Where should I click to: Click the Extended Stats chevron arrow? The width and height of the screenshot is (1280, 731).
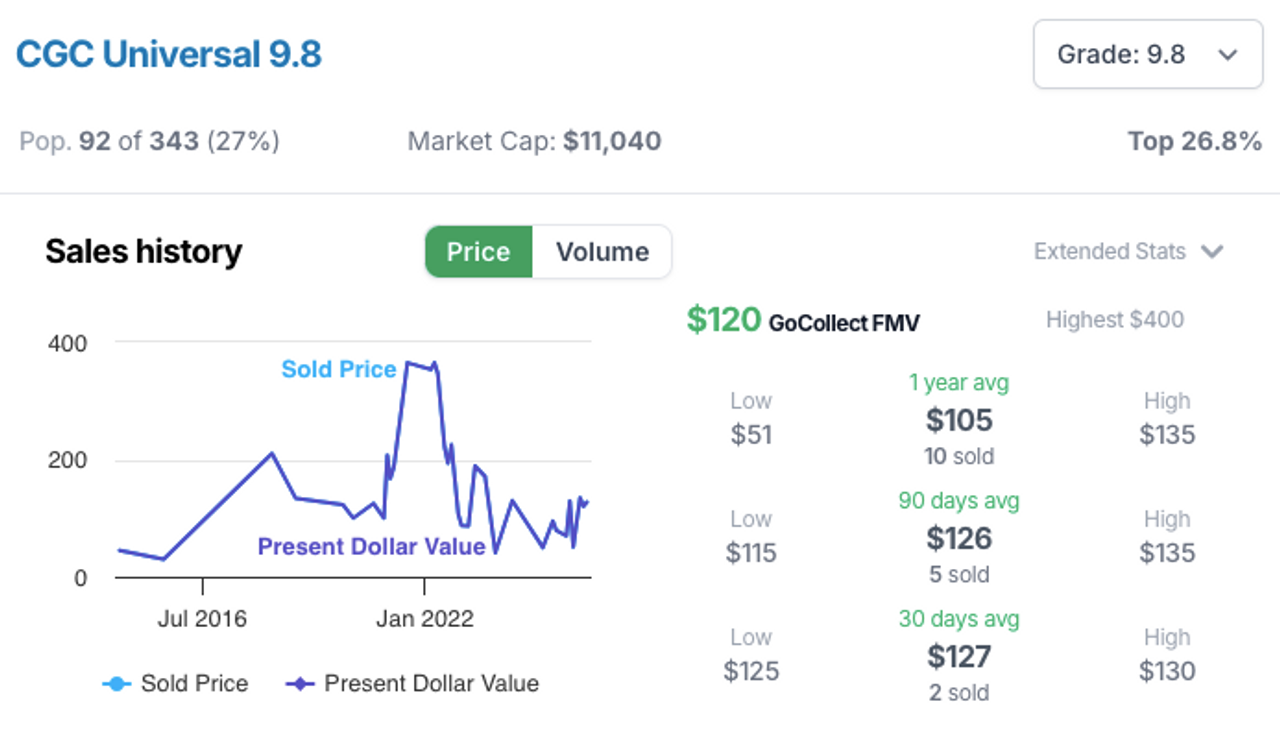click(1212, 252)
